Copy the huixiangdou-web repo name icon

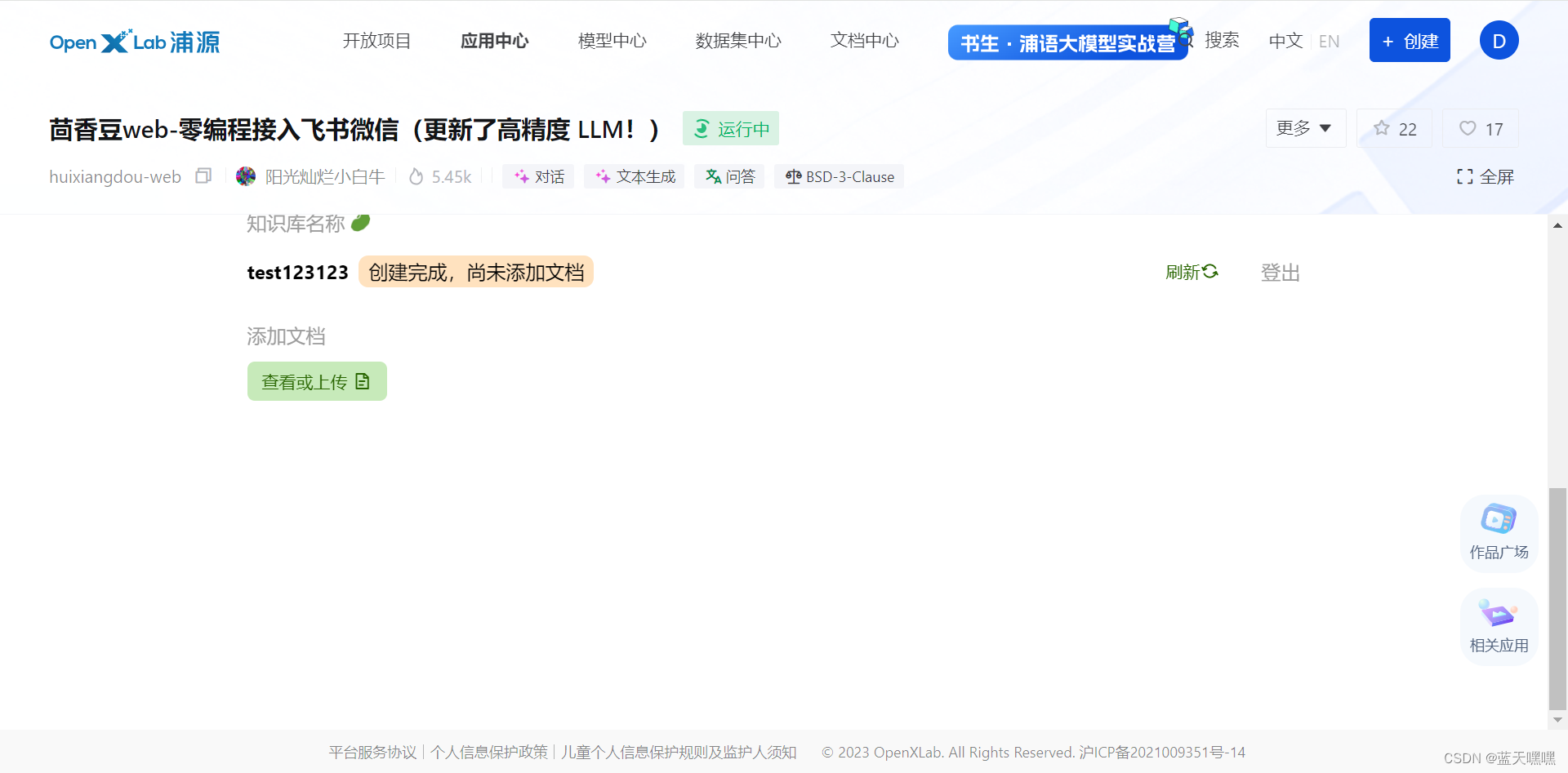click(x=203, y=176)
